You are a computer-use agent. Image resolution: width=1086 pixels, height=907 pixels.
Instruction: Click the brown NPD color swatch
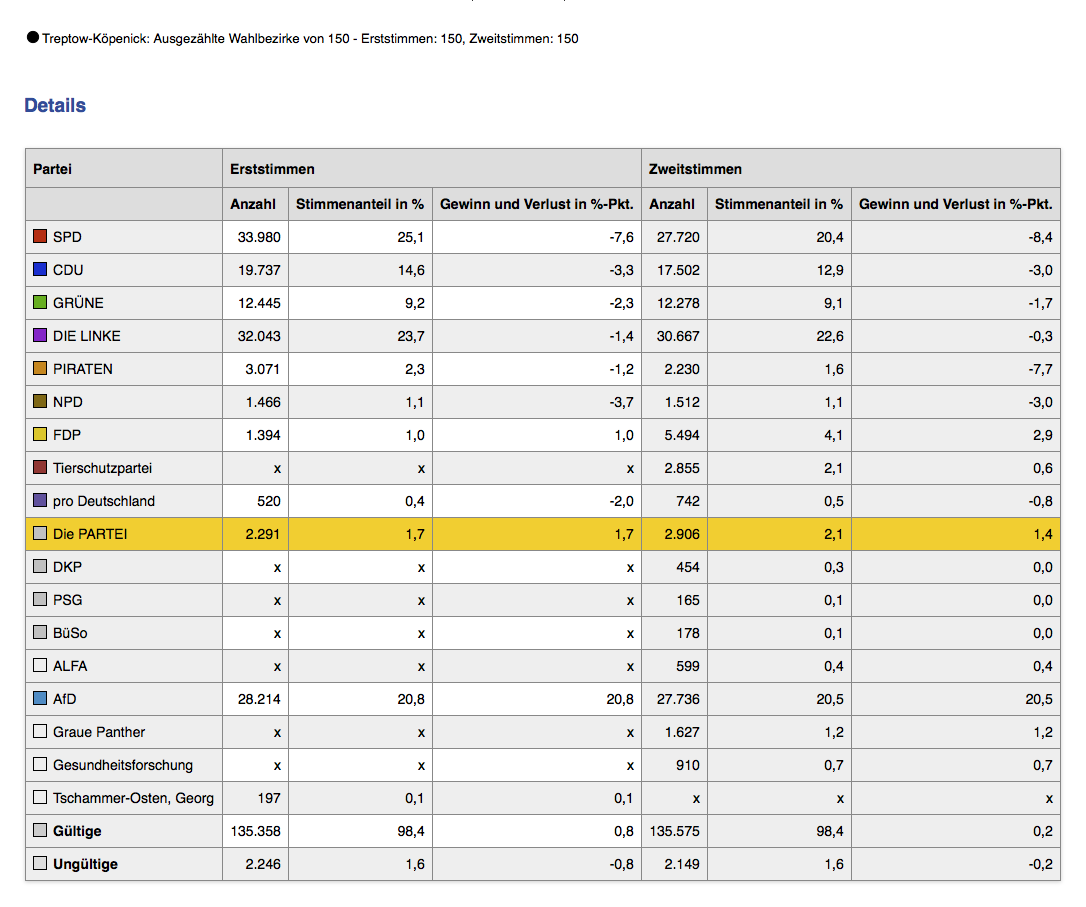click(40, 402)
